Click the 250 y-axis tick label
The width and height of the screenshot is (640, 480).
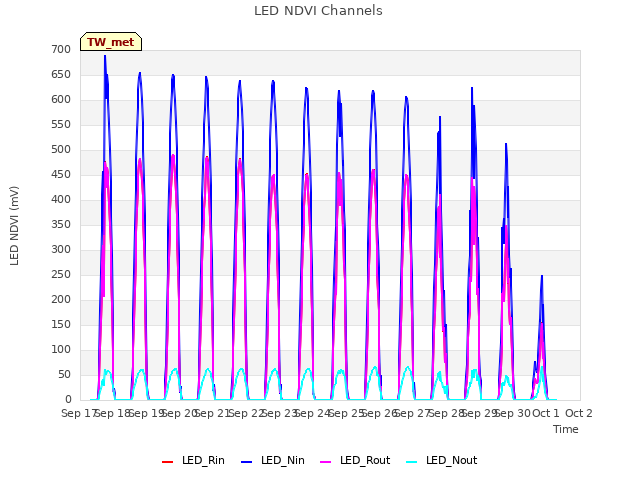click(x=61, y=275)
